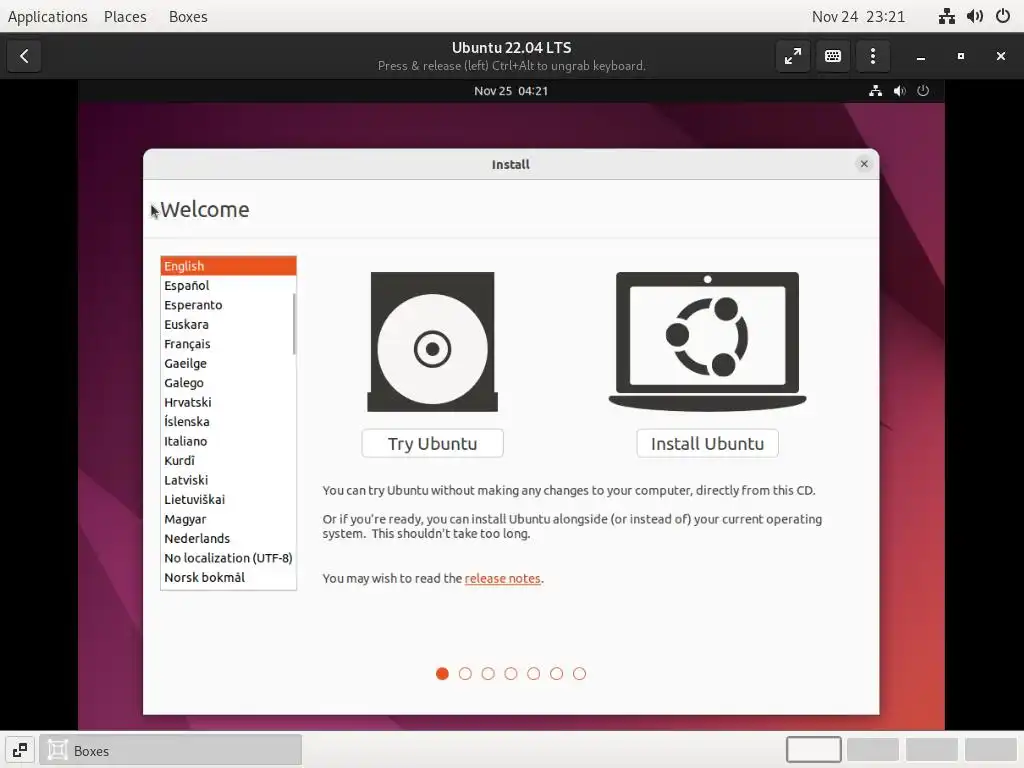Go back using the Boxes back arrow
1024x768 pixels.
(x=24, y=56)
